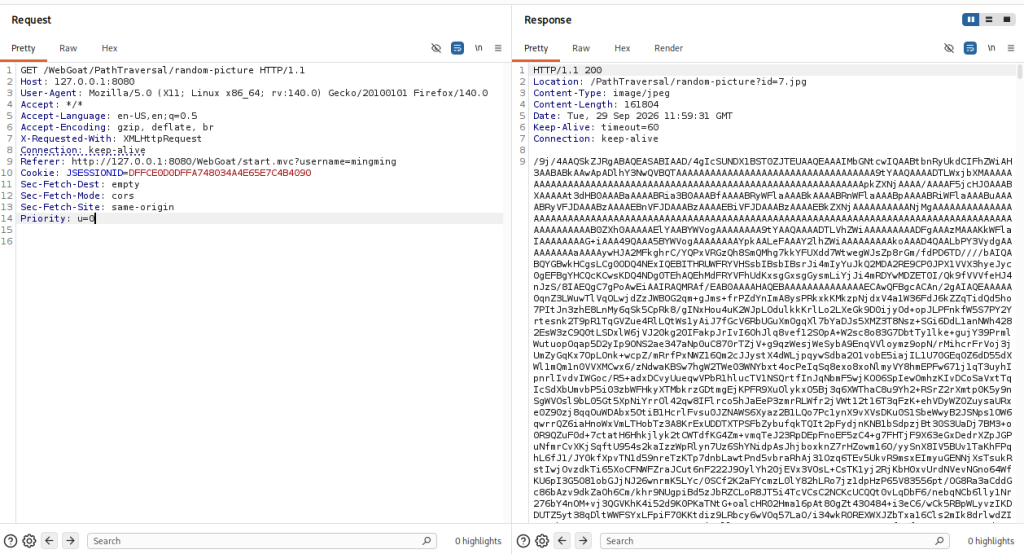Click the Referer header line
1024x554 pixels.
(208, 161)
